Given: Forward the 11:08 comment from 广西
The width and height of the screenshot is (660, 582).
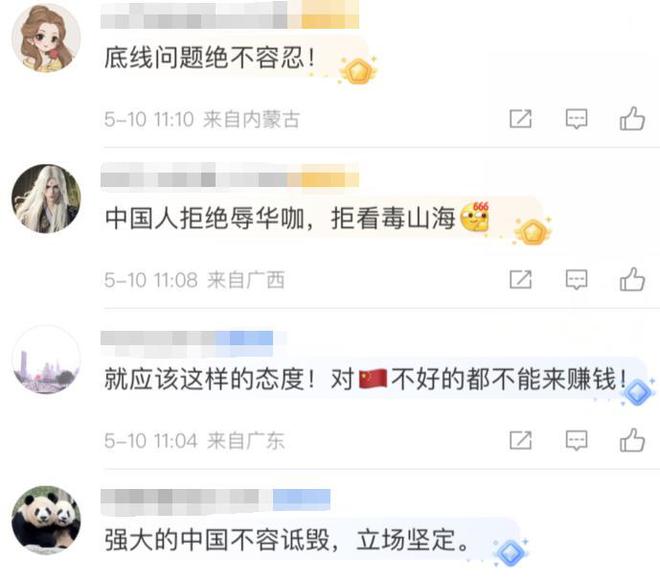Looking at the screenshot, I should pos(521,279).
